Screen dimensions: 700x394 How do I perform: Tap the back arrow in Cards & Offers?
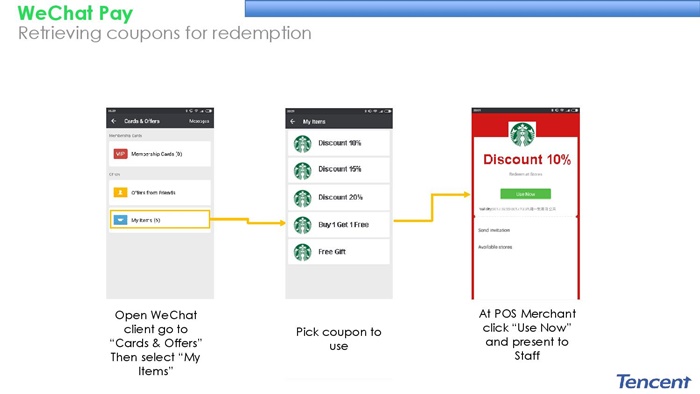click(x=114, y=121)
